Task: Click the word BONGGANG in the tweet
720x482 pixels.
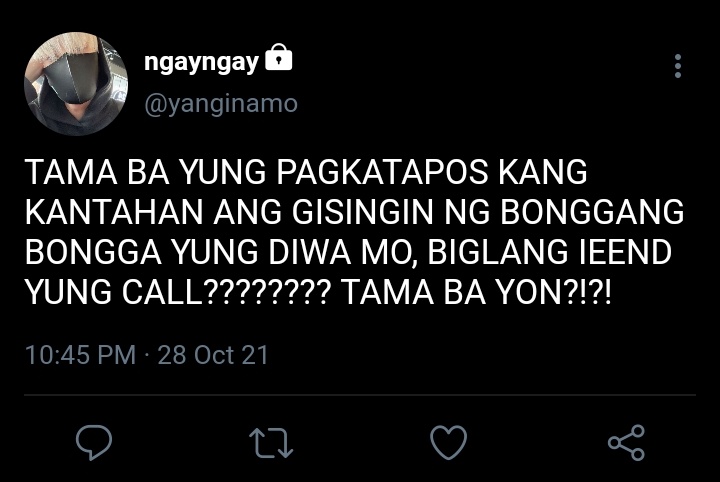Action: (x=592, y=213)
